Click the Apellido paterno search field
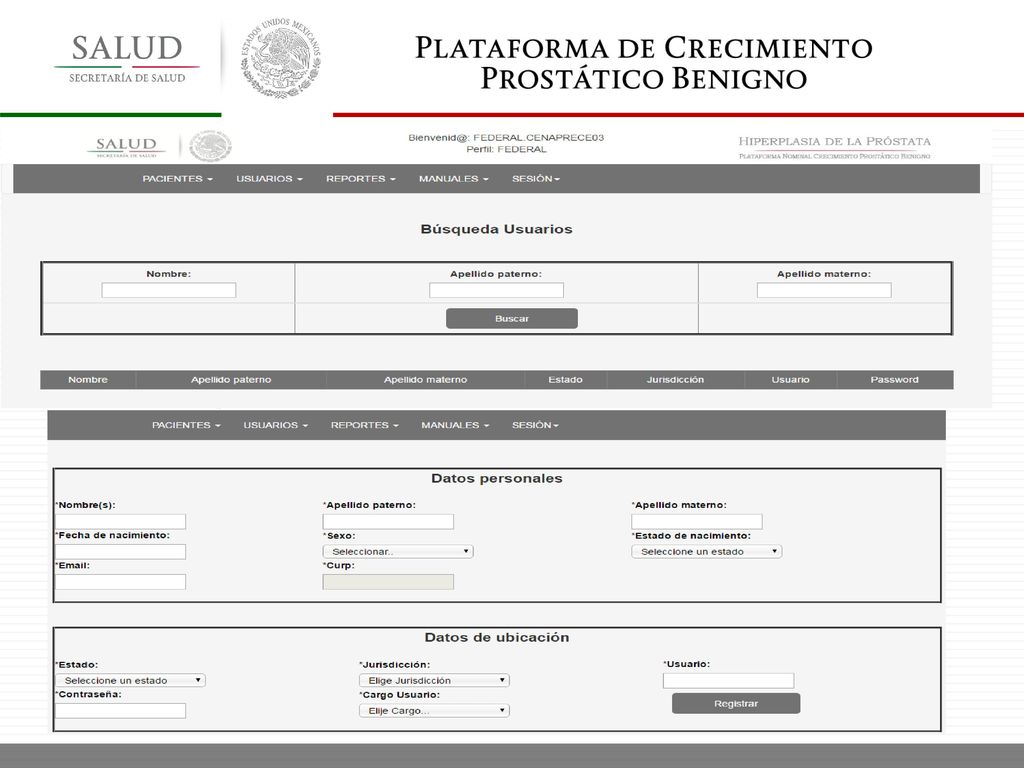This screenshot has width=1024, height=768. 496,291
